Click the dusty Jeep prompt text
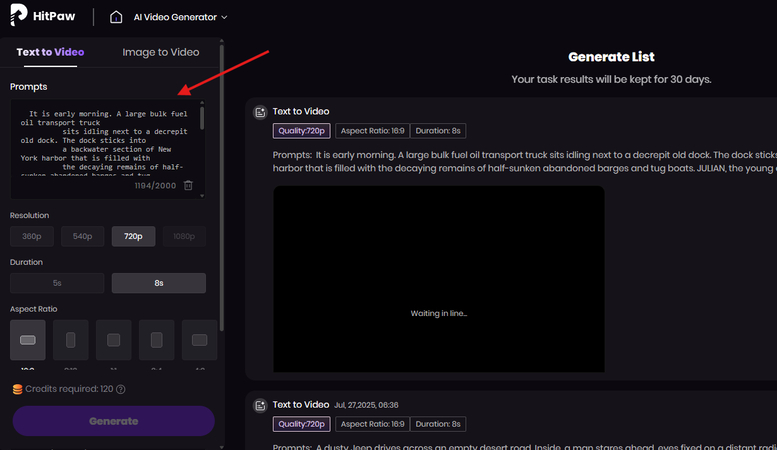The image size is (777, 450). (525, 446)
